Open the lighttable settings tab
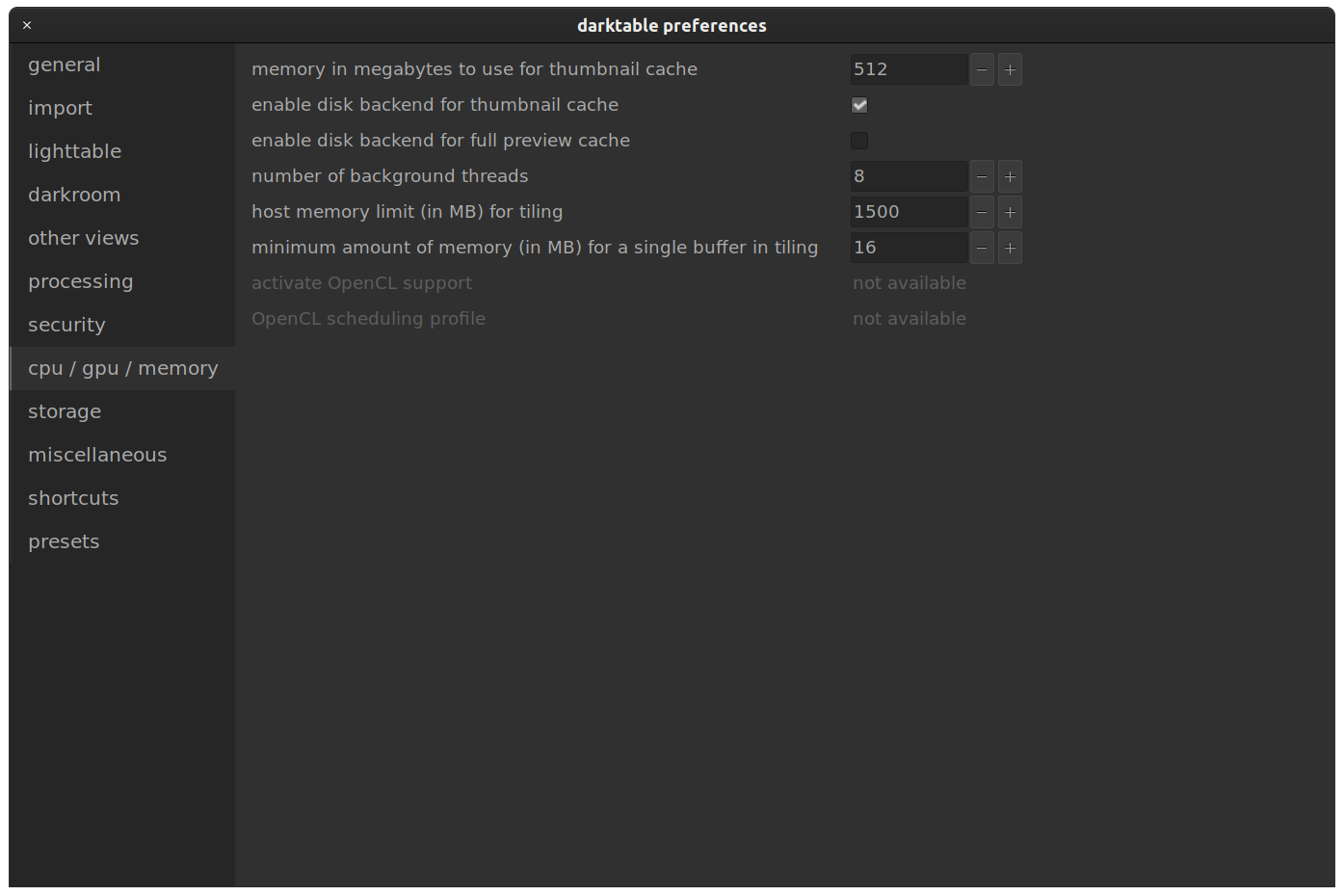1344x896 pixels. click(122, 151)
